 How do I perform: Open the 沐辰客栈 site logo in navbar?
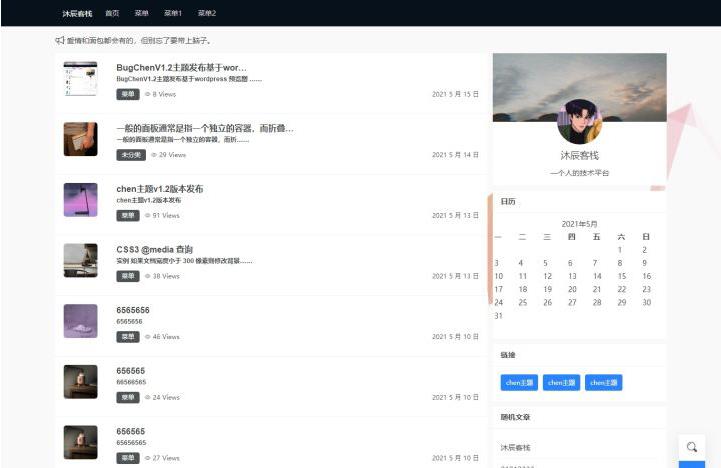click(x=77, y=13)
